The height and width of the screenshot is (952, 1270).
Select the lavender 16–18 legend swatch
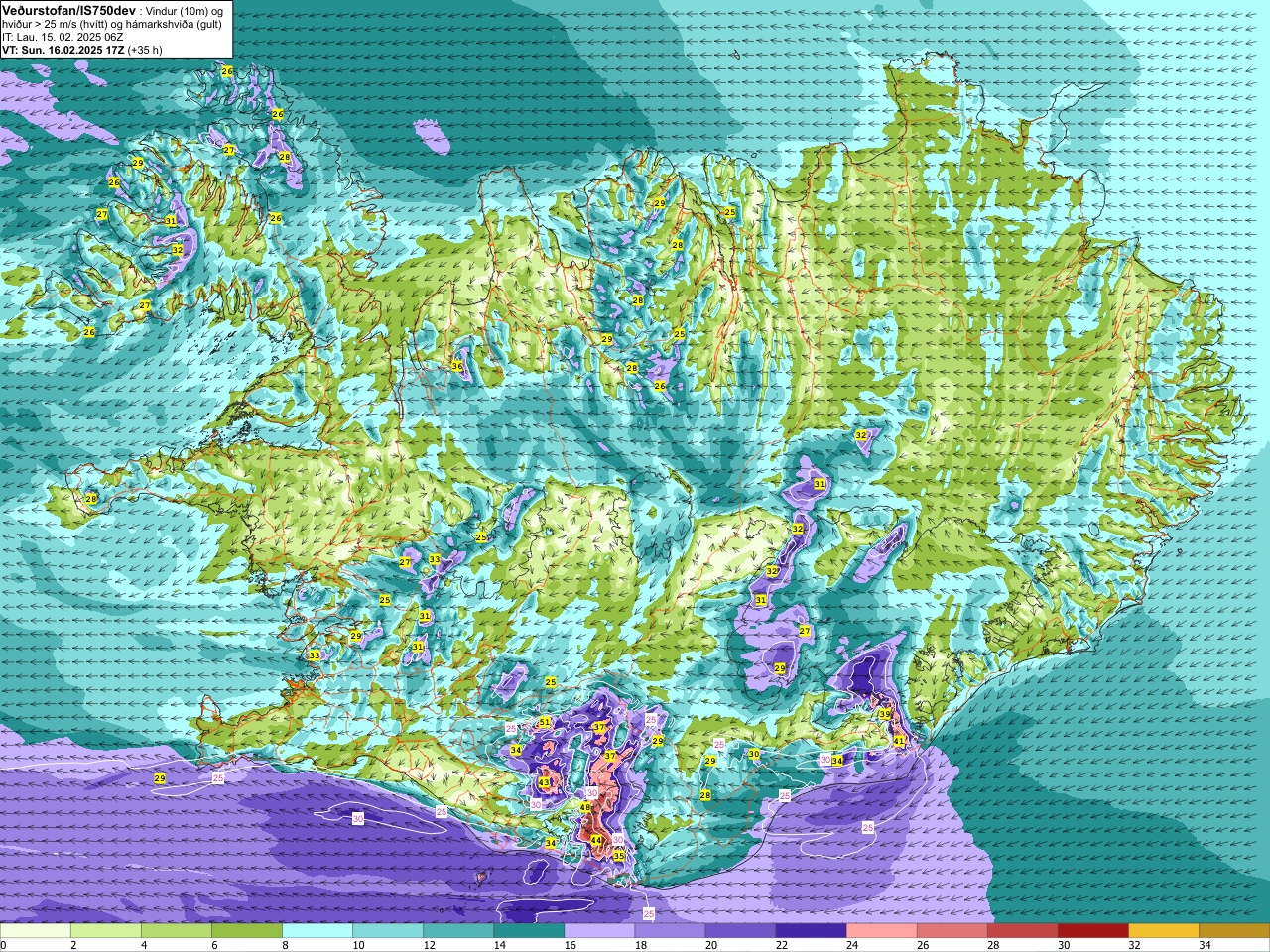[x=599, y=931]
